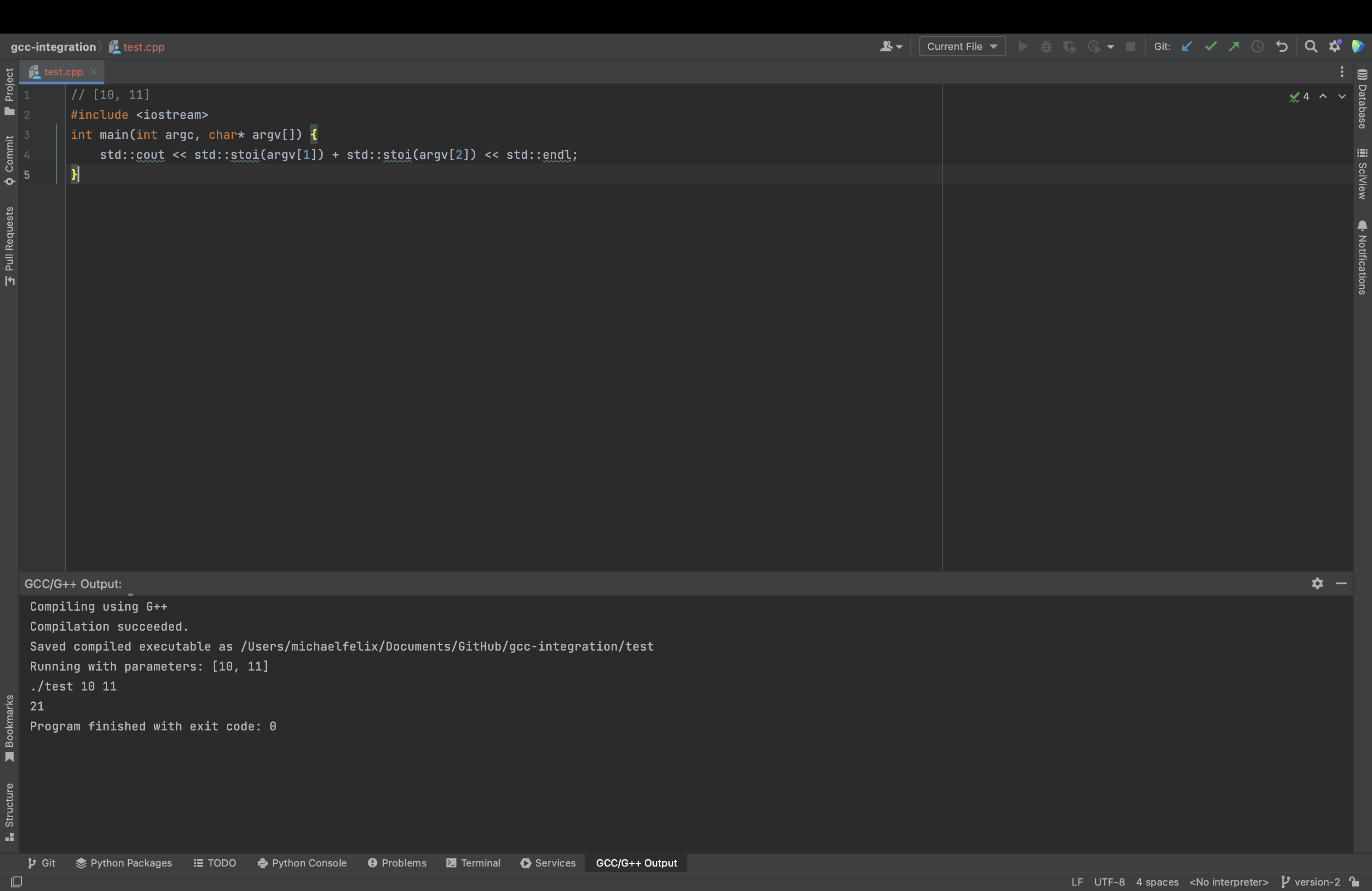The width and height of the screenshot is (1372, 891).
Task: Click the "Saved compiled executable" output line
Action: click(x=342, y=646)
